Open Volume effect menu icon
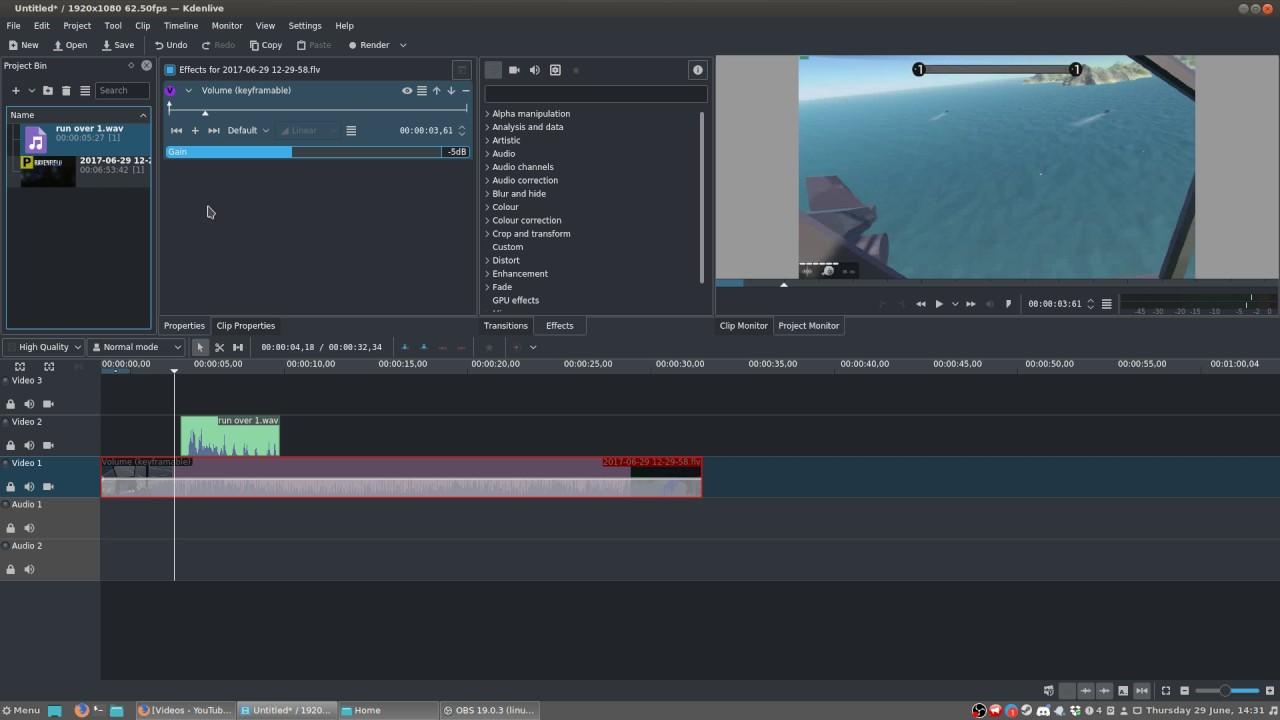This screenshot has width=1280, height=720. pos(422,90)
